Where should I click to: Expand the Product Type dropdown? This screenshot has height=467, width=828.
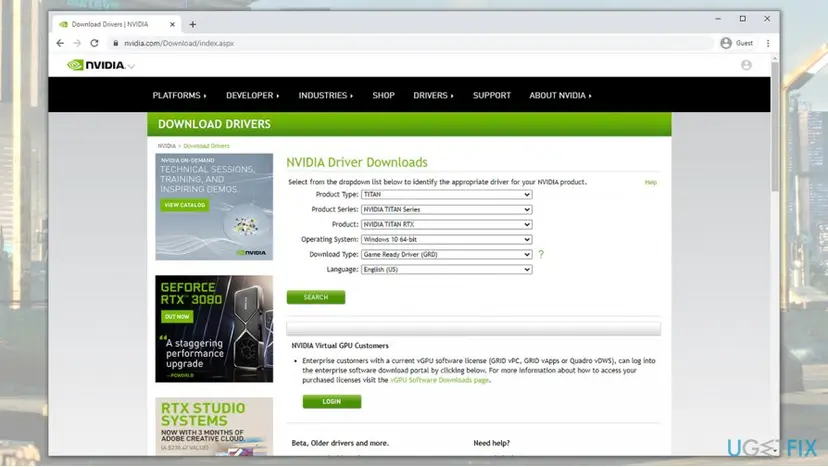tap(446, 194)
